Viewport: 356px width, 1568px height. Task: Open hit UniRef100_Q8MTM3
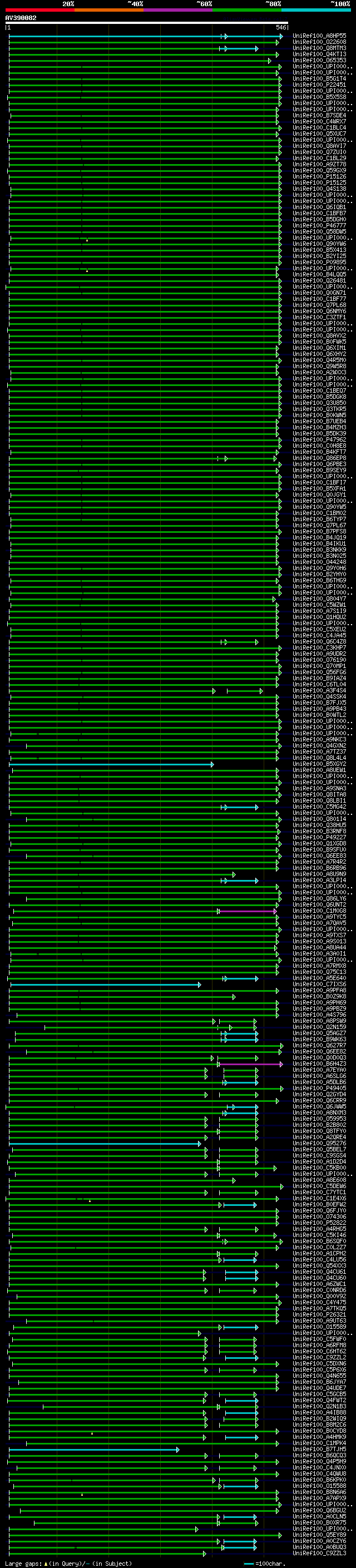pos(319,48)
